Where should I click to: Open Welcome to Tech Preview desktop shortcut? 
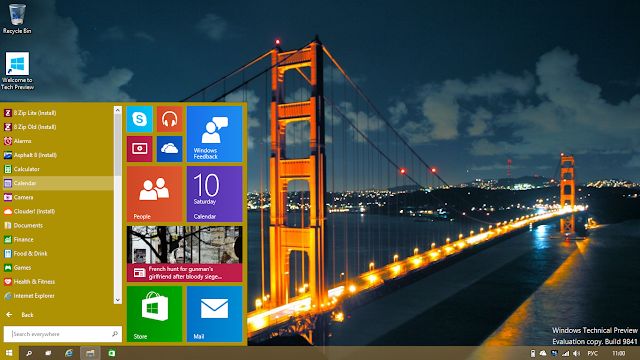point(17,71)
